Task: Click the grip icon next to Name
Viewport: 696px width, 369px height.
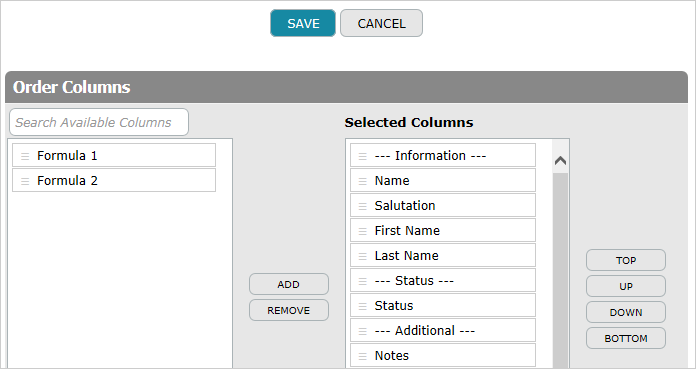Action: [x=363, y=181]
